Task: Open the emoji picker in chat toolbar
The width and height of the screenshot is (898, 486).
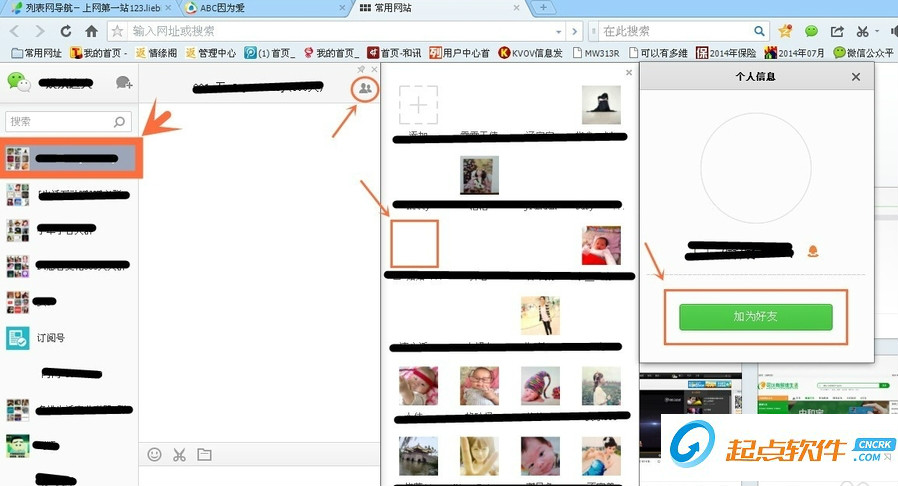Action: pos(155,455)
